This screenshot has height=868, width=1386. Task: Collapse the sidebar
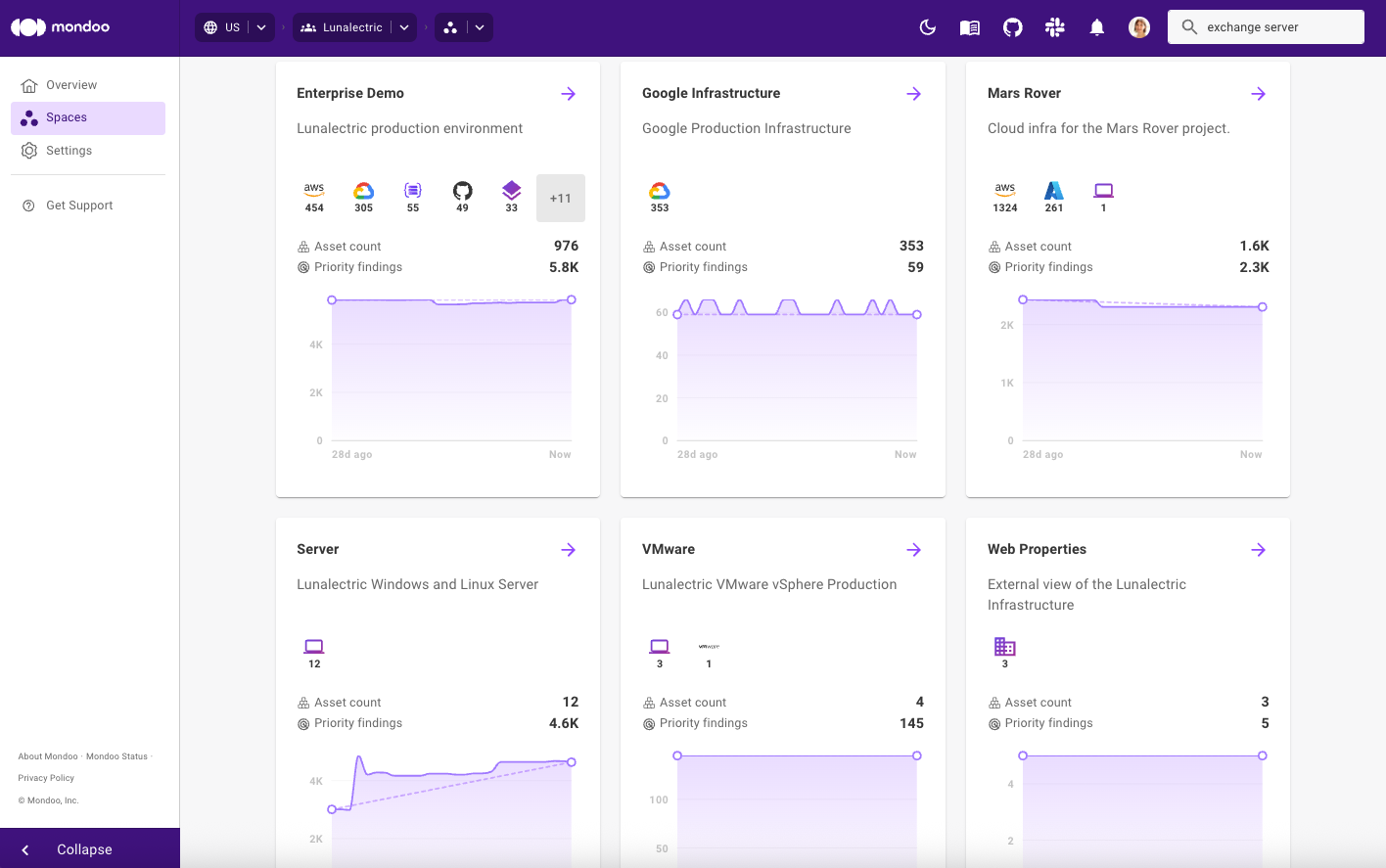pyautogui.click(x=83, y=848)
